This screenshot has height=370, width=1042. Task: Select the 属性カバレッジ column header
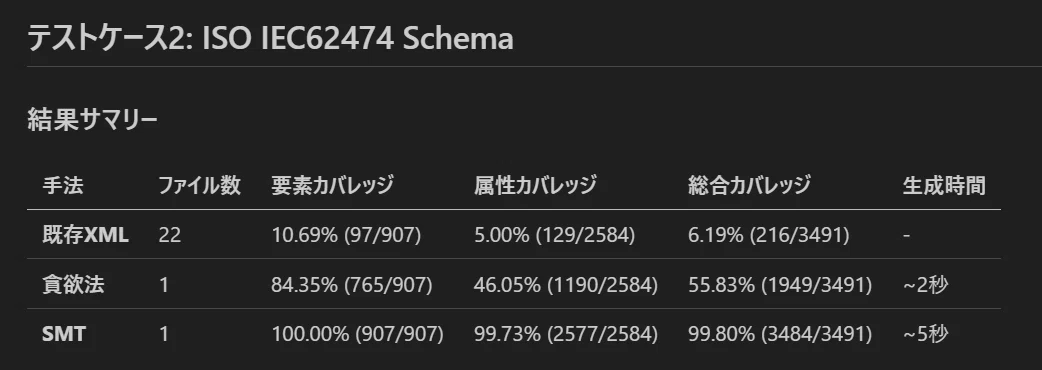tap(535, 186)
